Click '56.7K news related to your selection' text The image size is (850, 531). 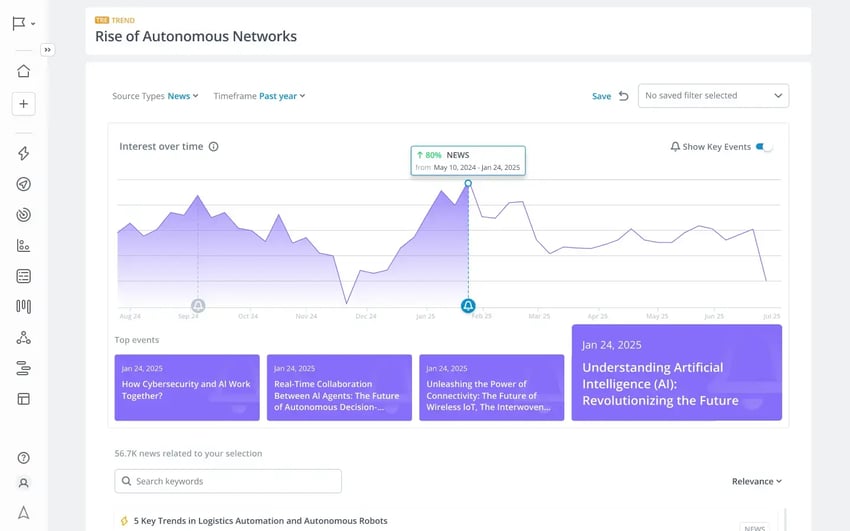[x=188, y=454]
